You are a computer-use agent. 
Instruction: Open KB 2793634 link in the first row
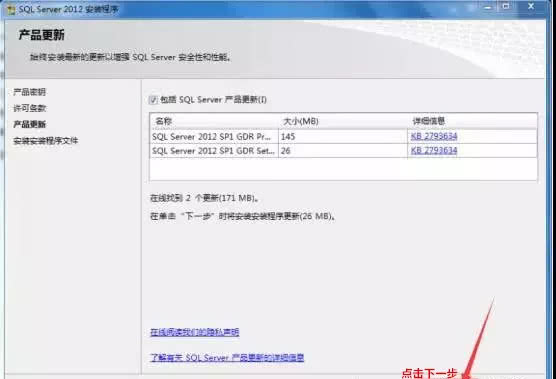pos(434,136)
